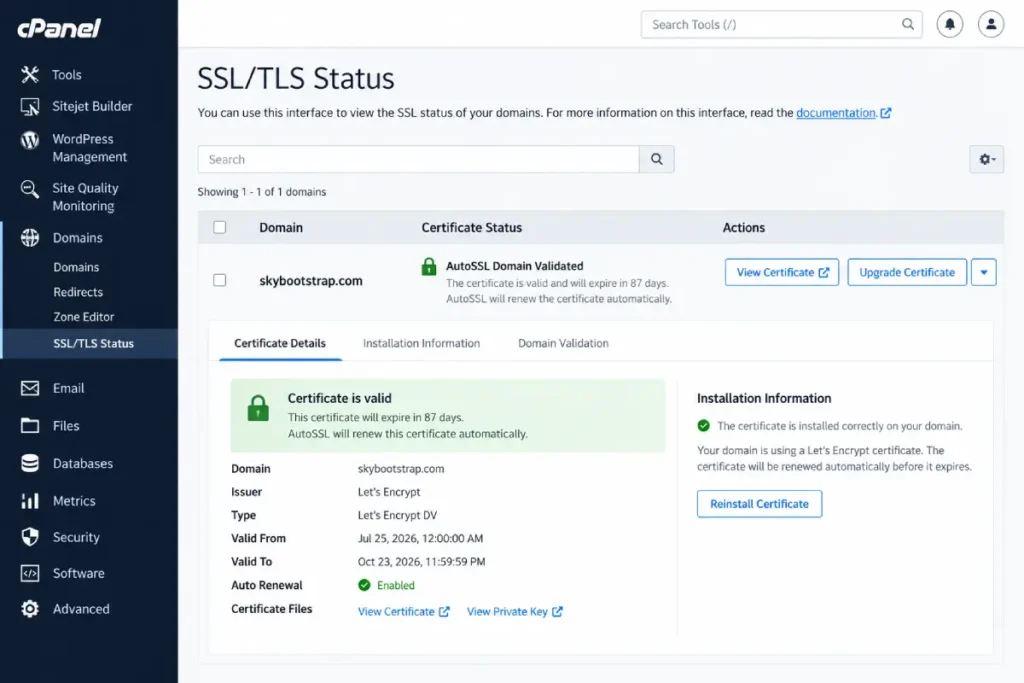Open Tools via the wrench icon

(x=29, y=74)
